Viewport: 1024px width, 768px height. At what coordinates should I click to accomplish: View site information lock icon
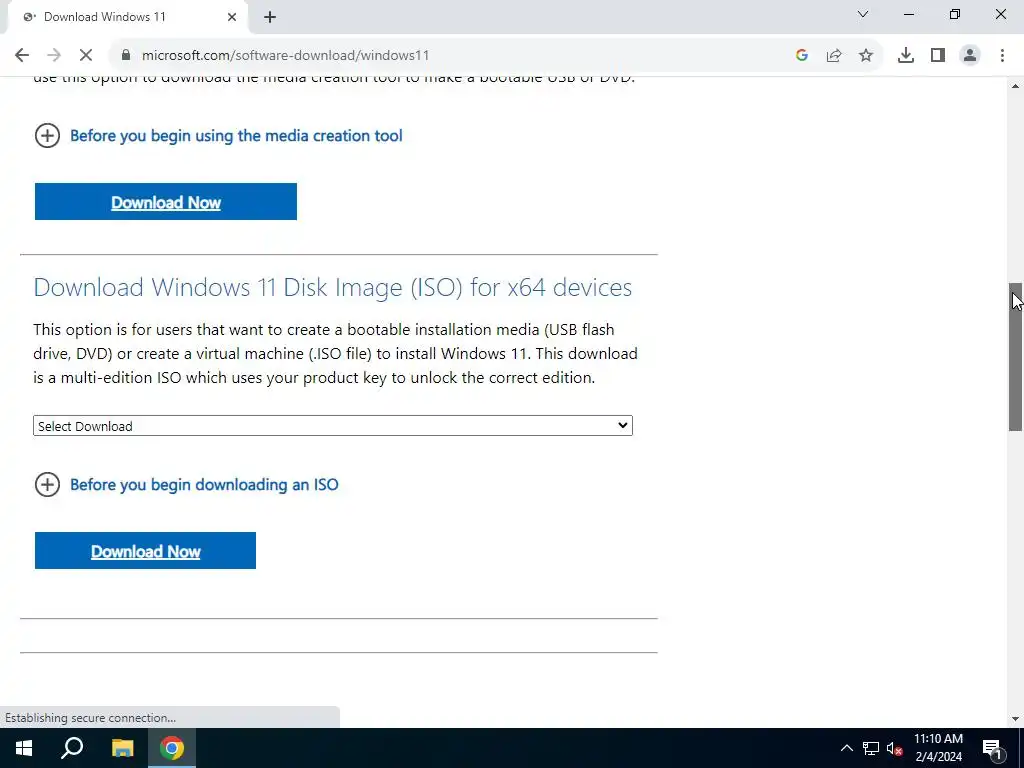coord(126,55)
